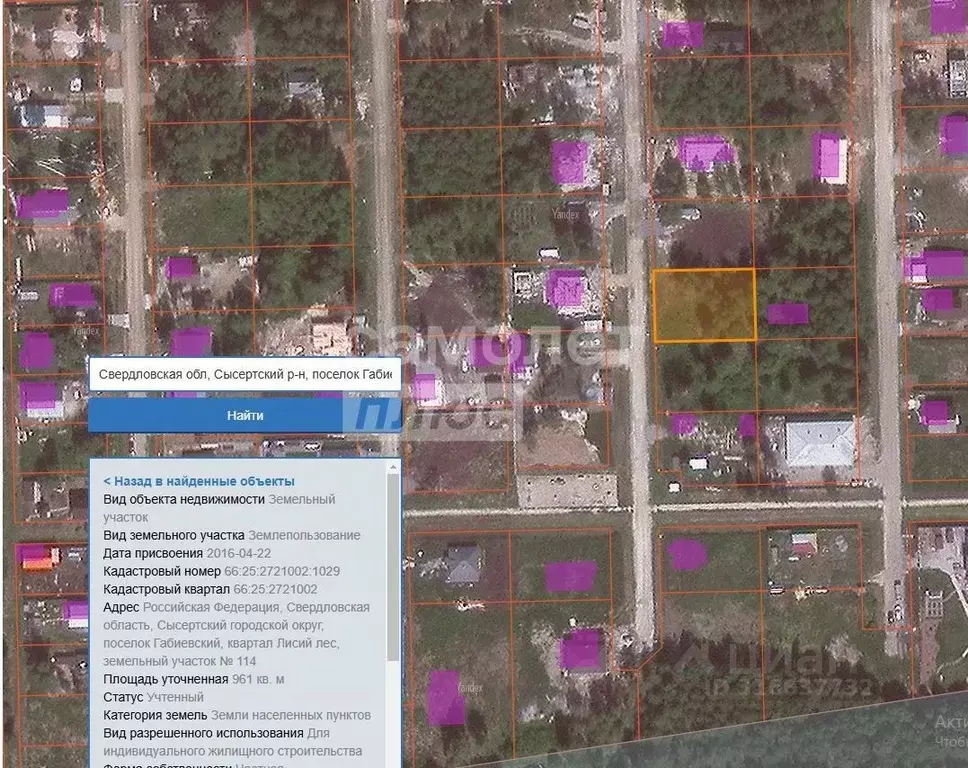The width and height of the screenshot is (968, 768).
Task: Go back via Назад в найденные объекты
Action: (x=199, y=481)
